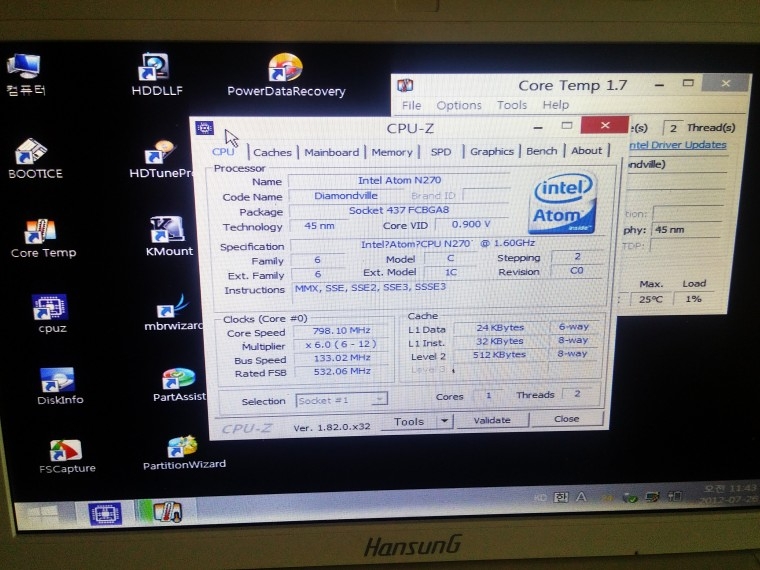Viewport: 760px width, 570px height.
Task: Click the Diamondville code name value
Action: click(x=346, y=195)
